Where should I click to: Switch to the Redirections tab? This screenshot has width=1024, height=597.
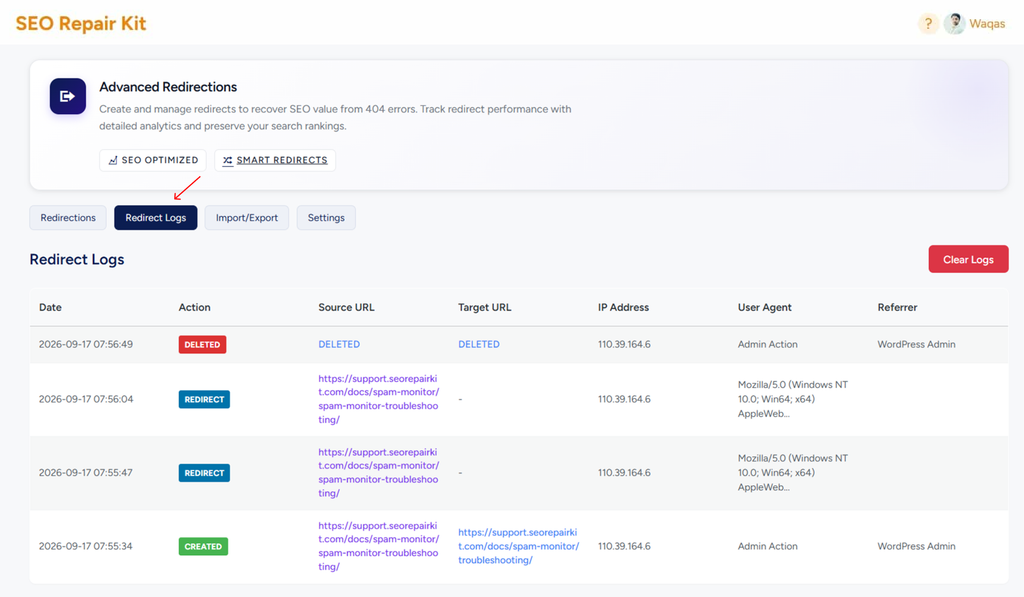pos(68,218)
